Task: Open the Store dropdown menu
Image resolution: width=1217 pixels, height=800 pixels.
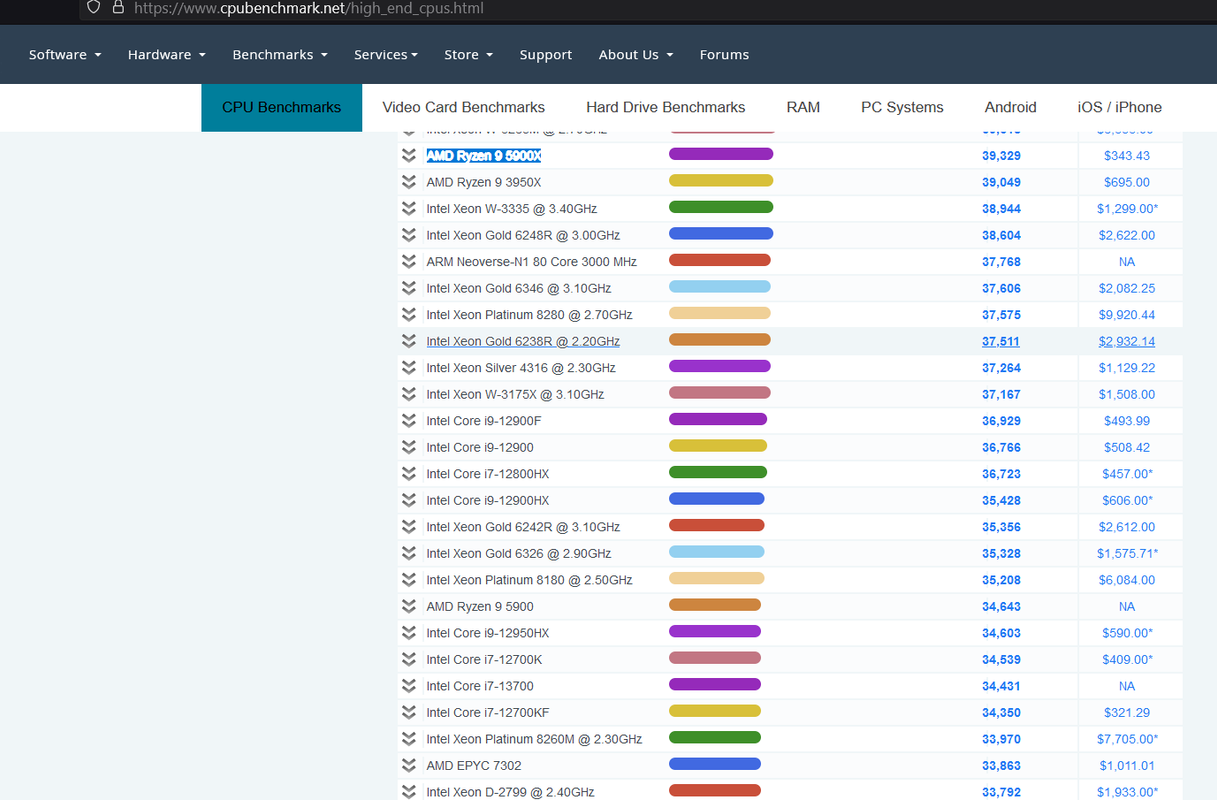Action: (x=468, y=55)
